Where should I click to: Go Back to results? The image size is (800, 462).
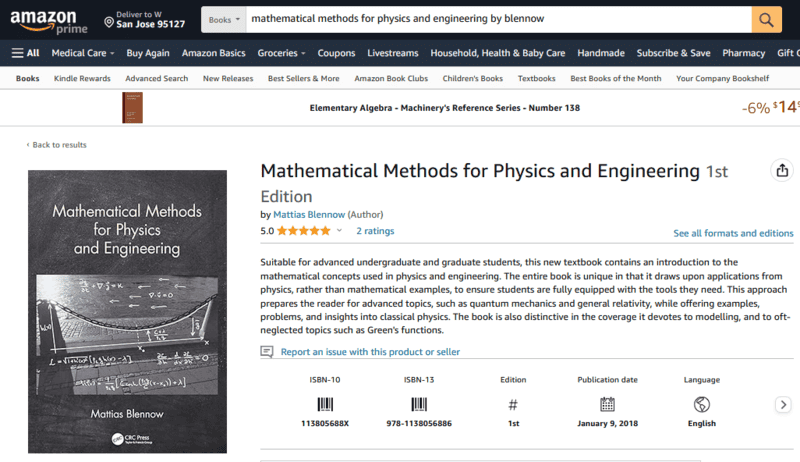point(57,145)
